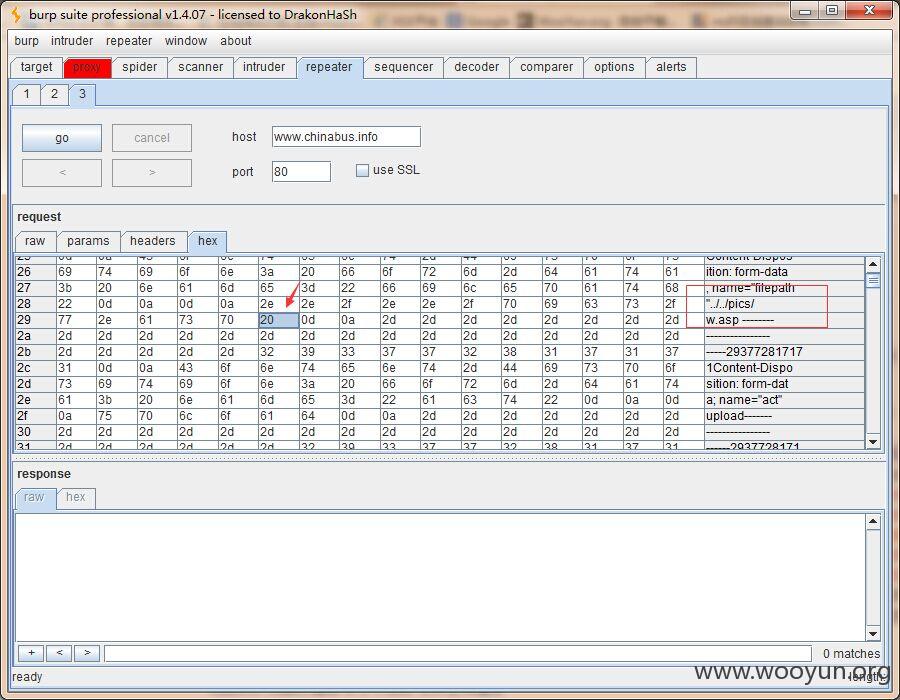Select 'w.asp' ASCII text in row 29
This screenshot has width=900, height=700.
coord(722,320)
